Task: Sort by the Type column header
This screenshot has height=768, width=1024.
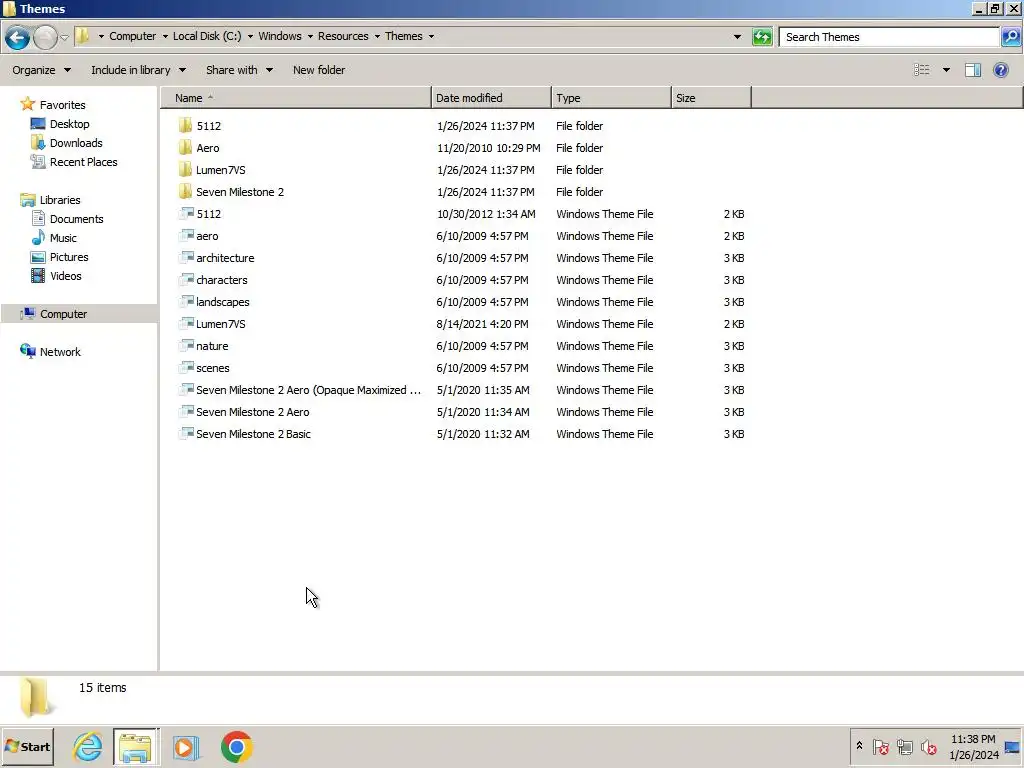Action: (x=611, y=98)
